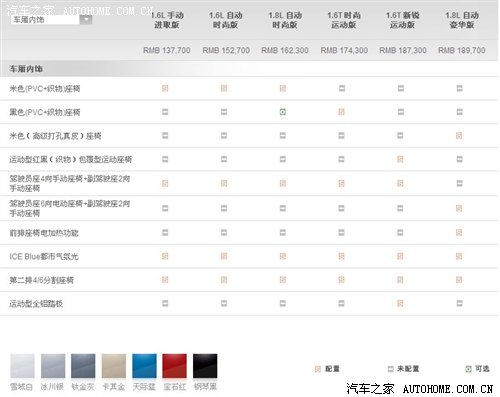
Task: Click equipped icon for 米色(PVC+织物)座椅 under 1.8L 自动时尚版
Action: [x=283, y=88]
